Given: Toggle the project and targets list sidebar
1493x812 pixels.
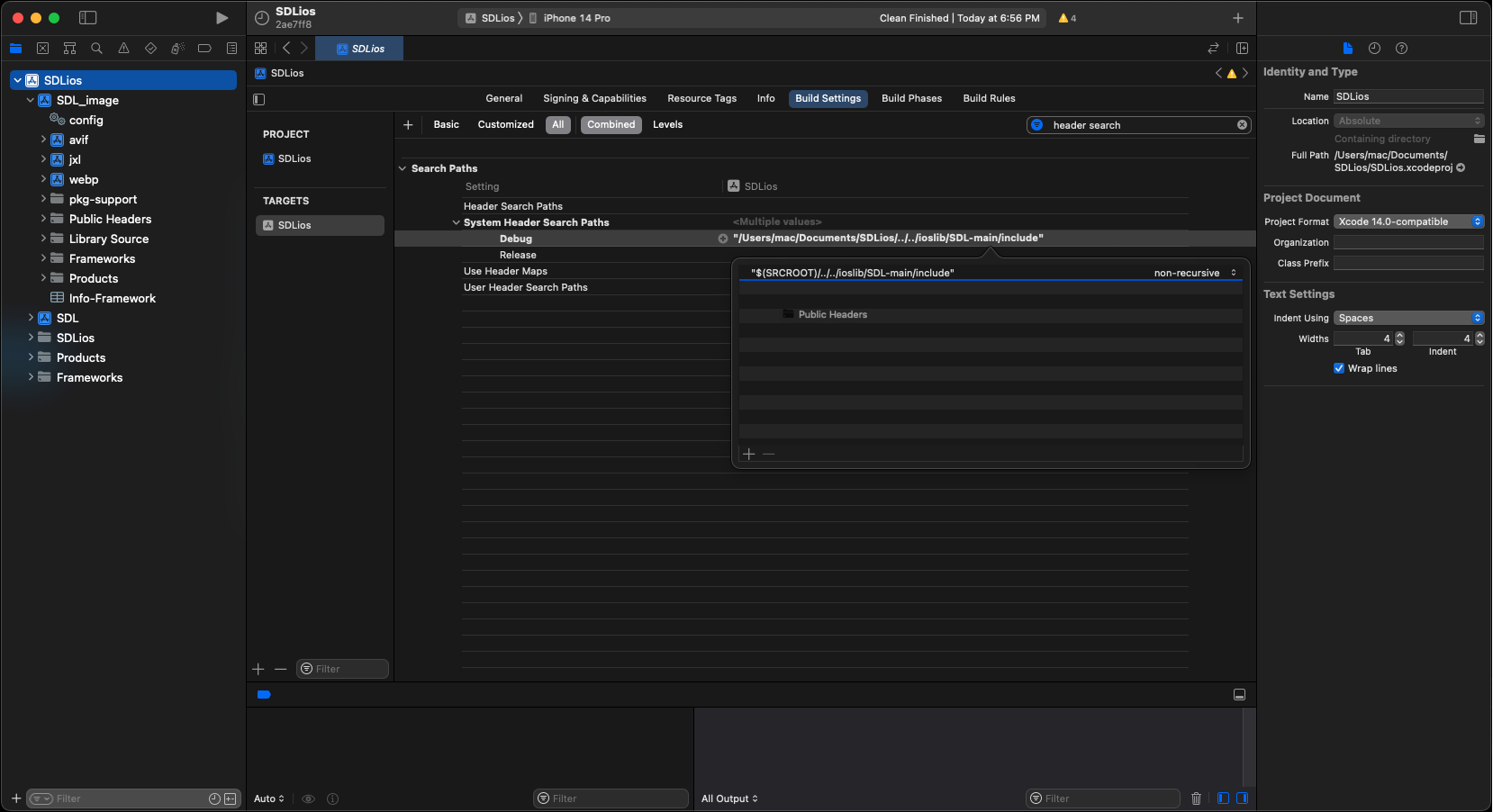Looking at the screenshot, I should point(259,99).
